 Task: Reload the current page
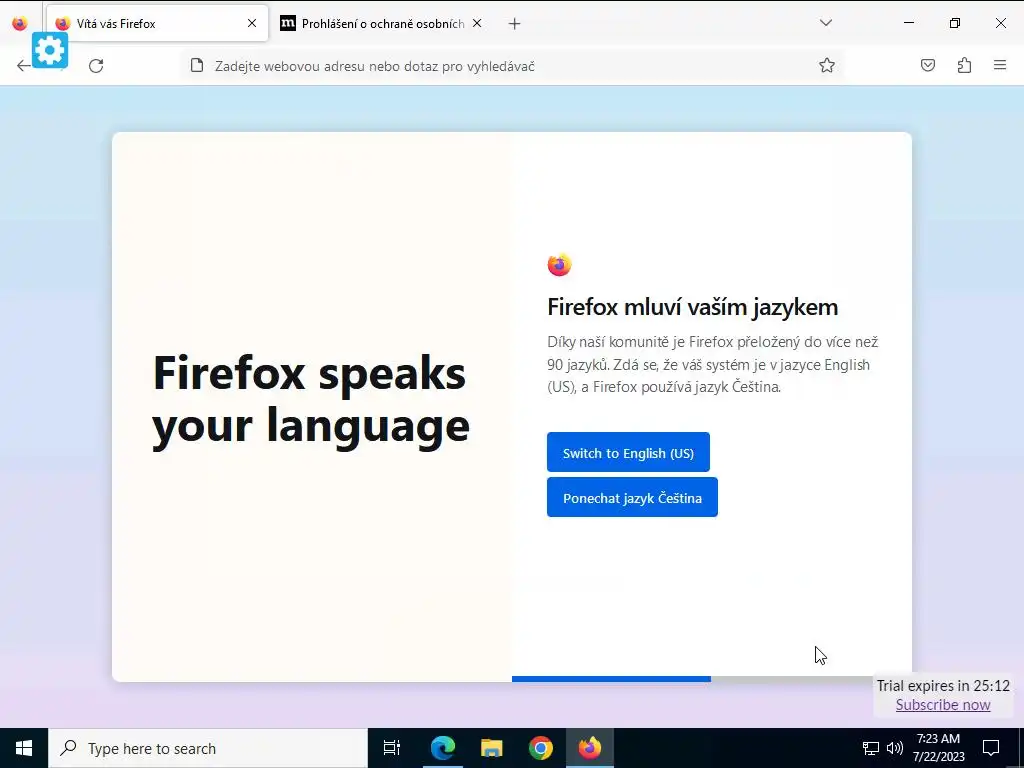click(96, 65)
